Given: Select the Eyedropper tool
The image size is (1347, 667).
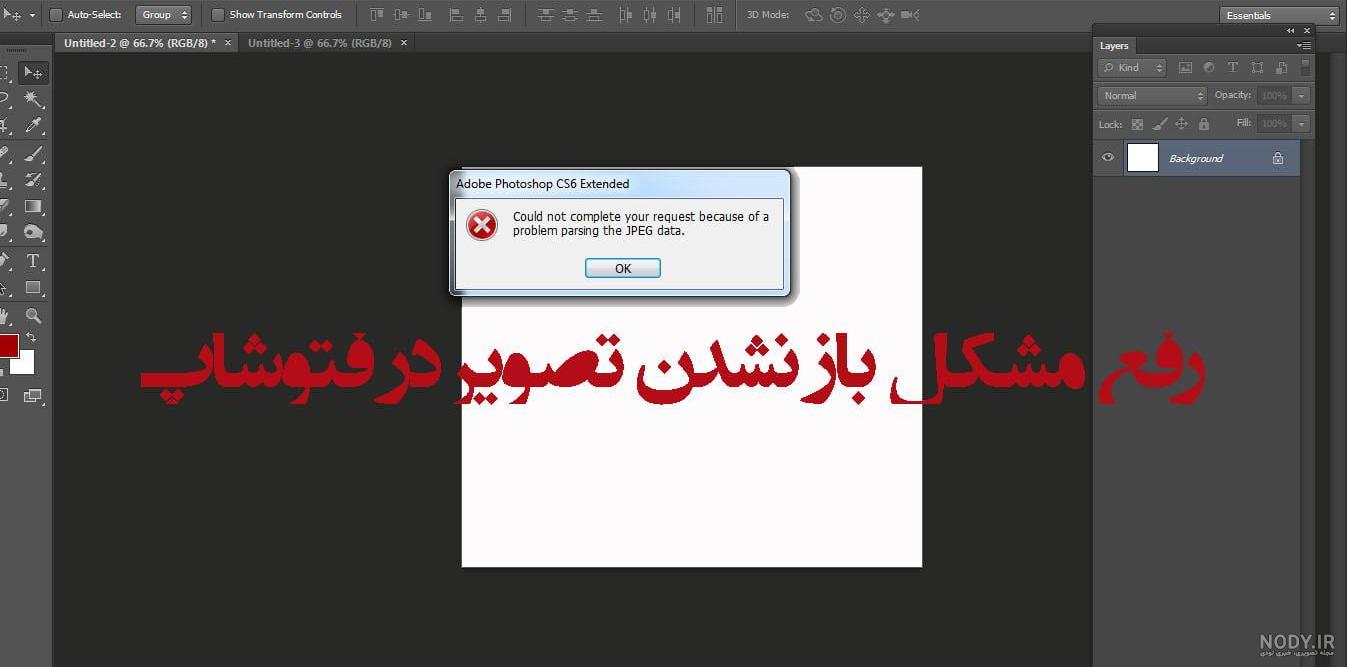Looking at the screenshot, I should coord(33,126).
